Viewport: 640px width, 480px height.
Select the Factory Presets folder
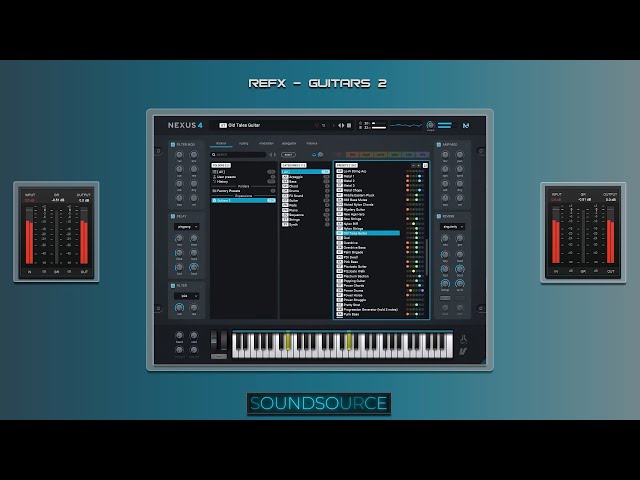click(x=243, y=191)
